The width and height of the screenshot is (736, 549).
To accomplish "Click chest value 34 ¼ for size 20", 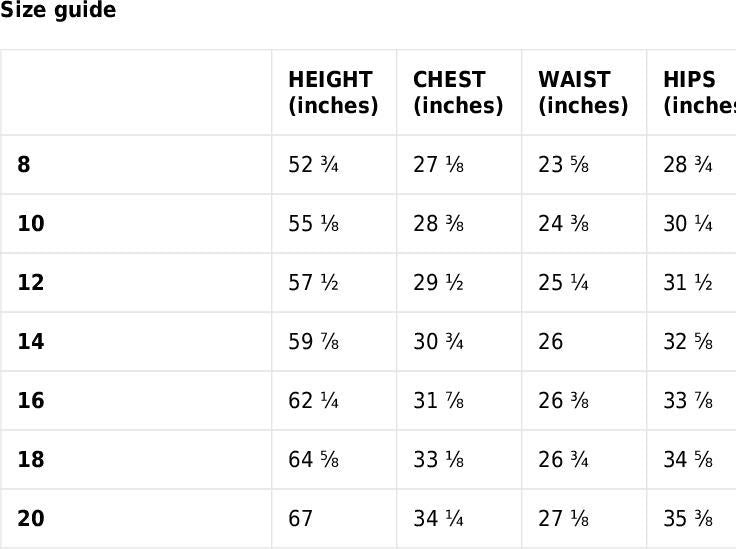I will pos(438,519).
